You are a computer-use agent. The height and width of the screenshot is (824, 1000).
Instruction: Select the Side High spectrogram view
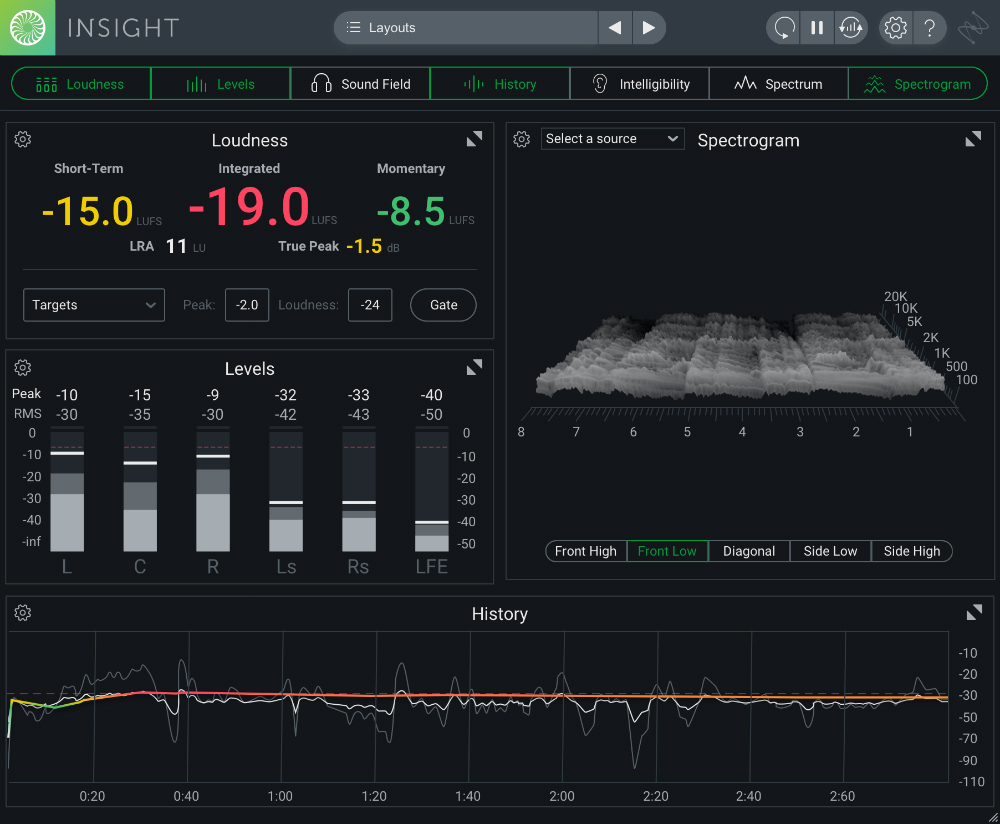[x=911, y=550]
